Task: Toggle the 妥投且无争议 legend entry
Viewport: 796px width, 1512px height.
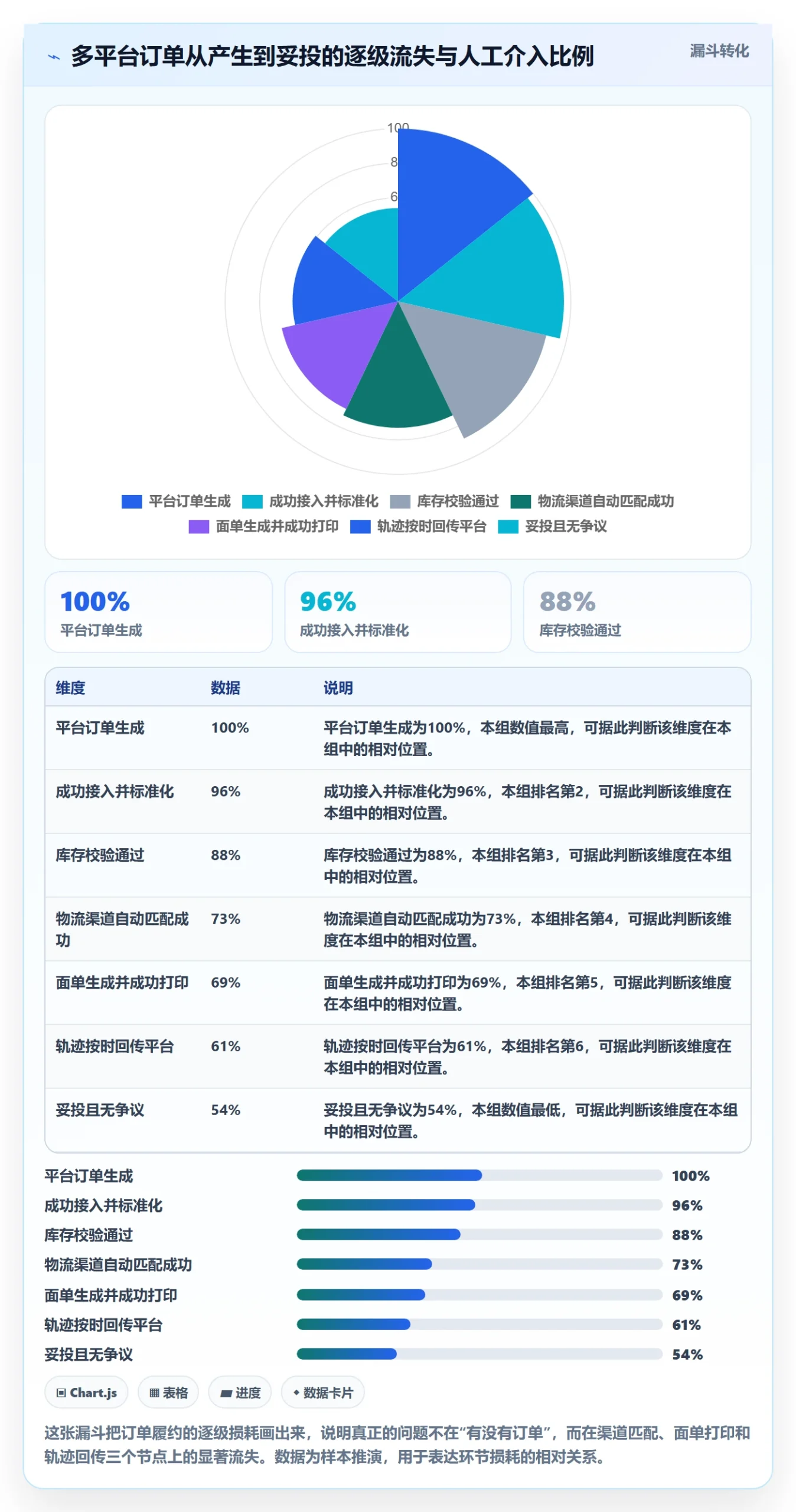Action: (552, 526)
